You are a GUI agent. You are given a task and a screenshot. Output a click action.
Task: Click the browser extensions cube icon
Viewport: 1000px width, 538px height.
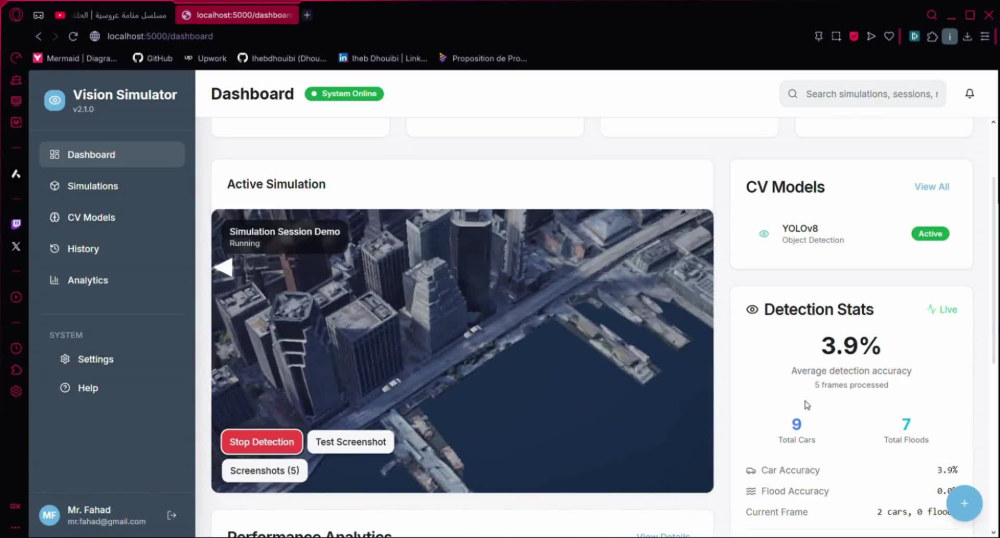932,36
